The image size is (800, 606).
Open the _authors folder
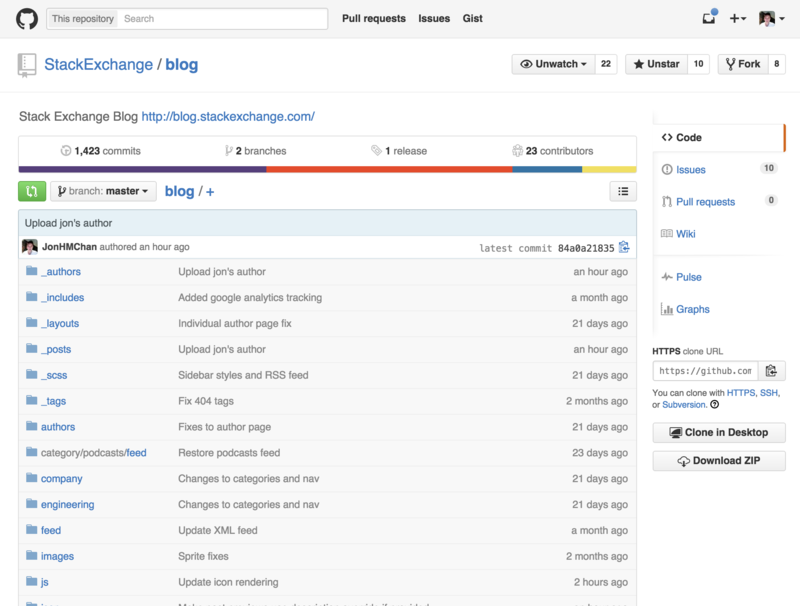click(61, 272)
